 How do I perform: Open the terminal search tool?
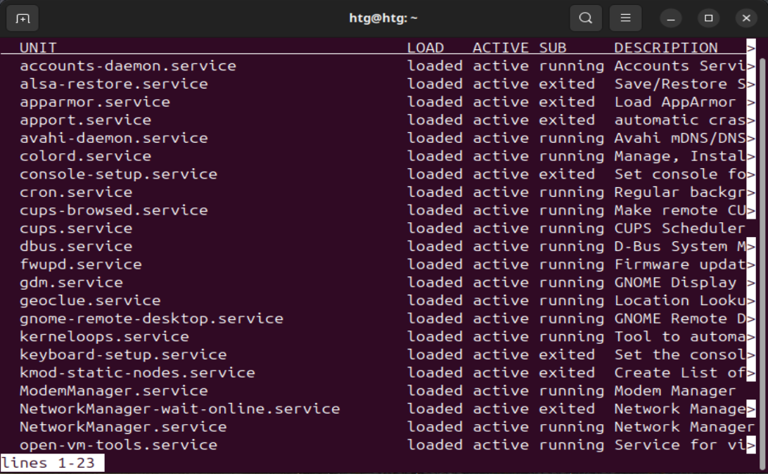tap(586, 18)
